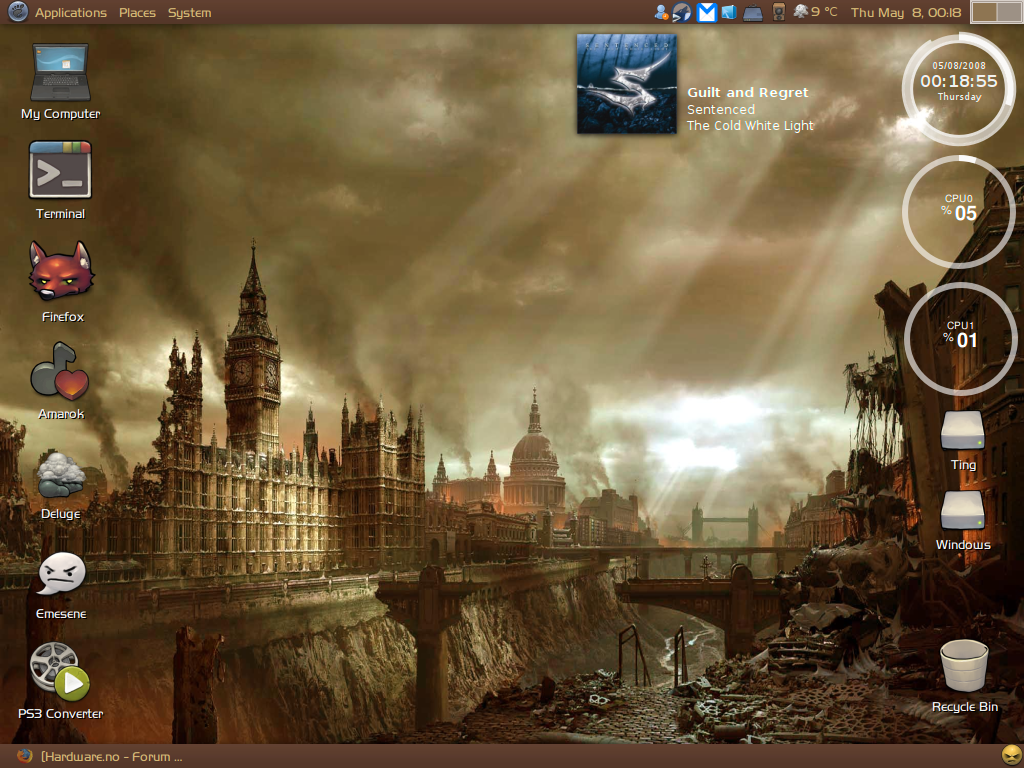Click the blue cube tray icon

tap(729, 12)
